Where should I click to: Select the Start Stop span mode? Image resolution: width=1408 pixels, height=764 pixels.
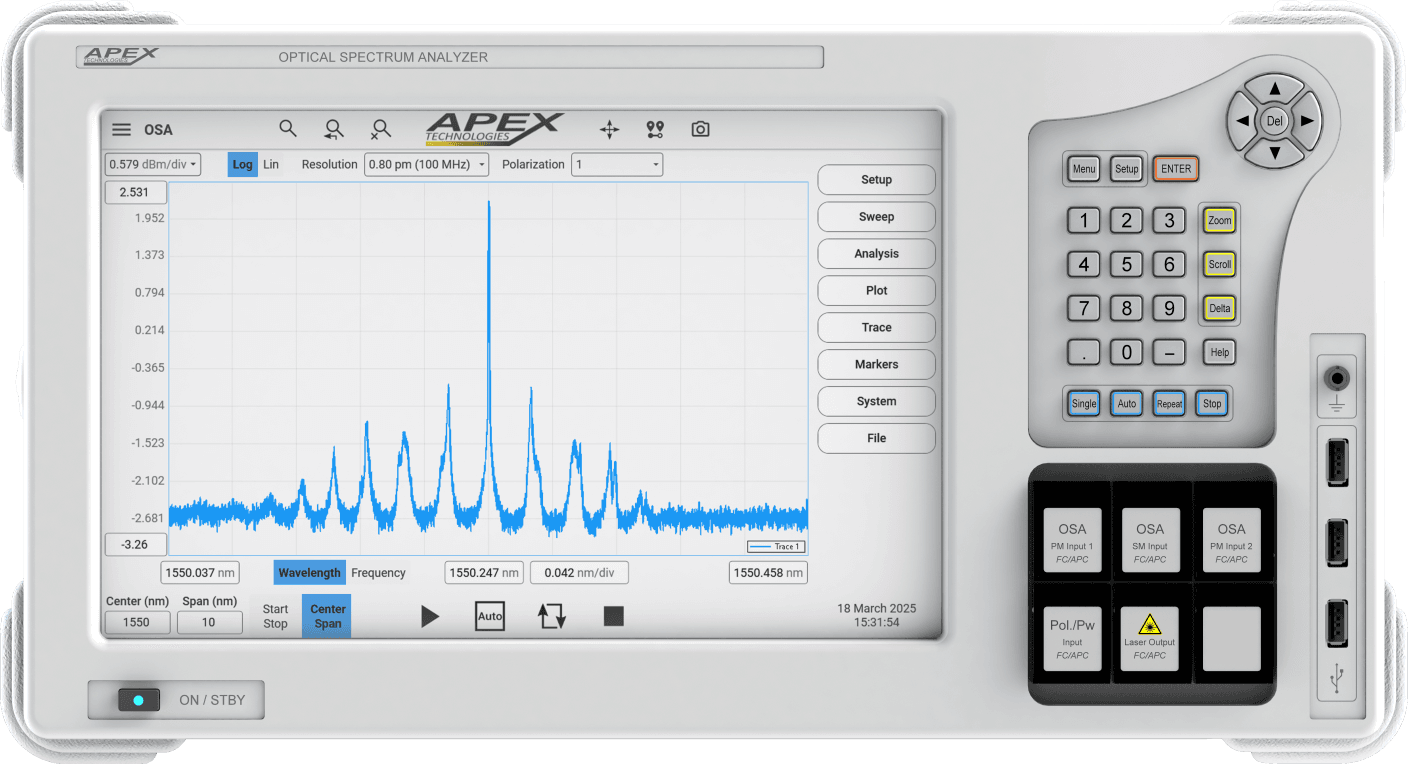[275, 616]
